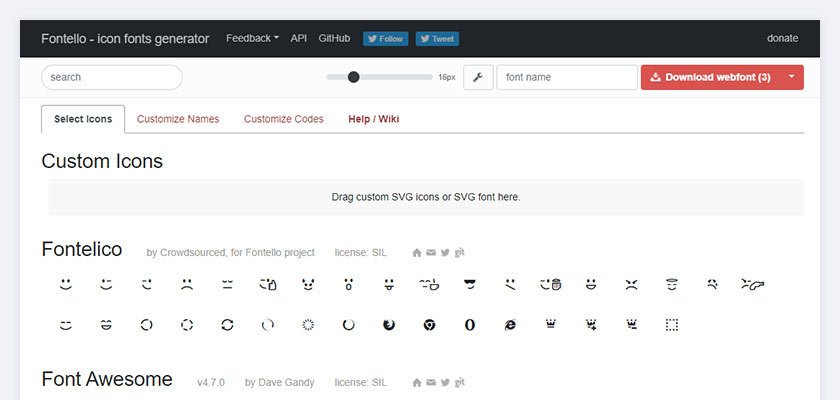Click the icon size slider handle

354,77
